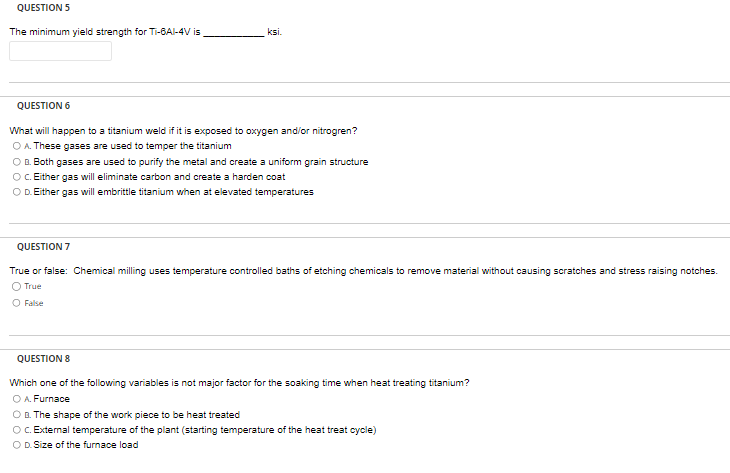Select option D size of the furnace load

pyautogui.click(x=17, y=445)
